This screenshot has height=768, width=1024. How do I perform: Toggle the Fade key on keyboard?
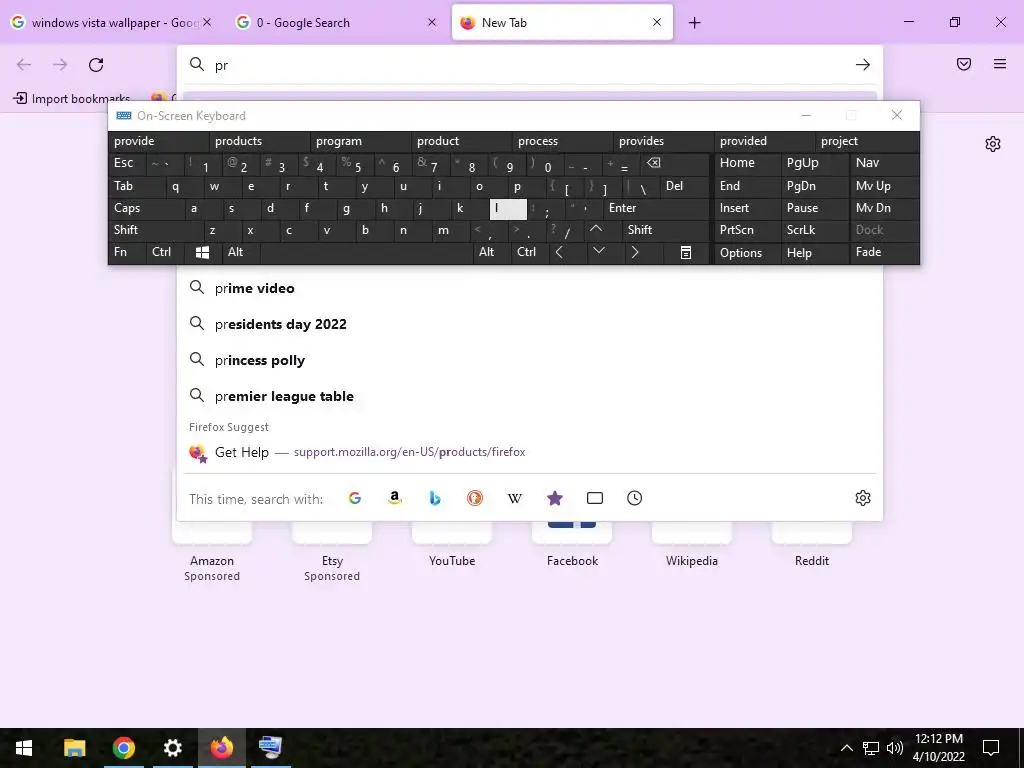click(x=884, y=253)
